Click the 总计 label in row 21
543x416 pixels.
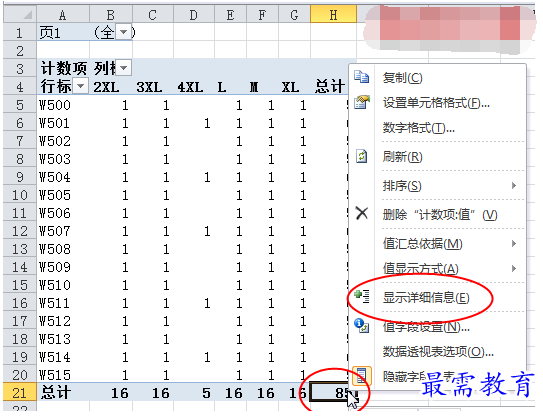(63, 393)
